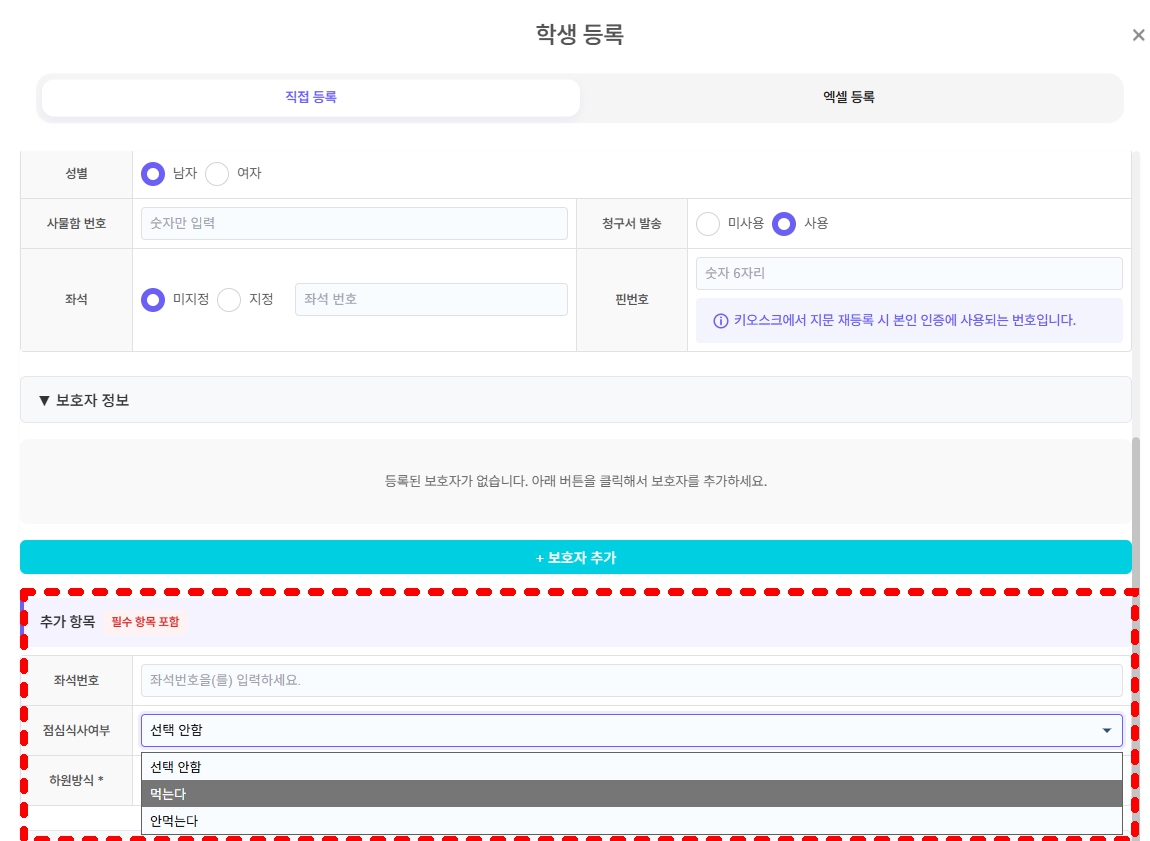Click the + 보호자 추가 button
This screenshot has height=841, width=1150.
(x=576, y=557)
